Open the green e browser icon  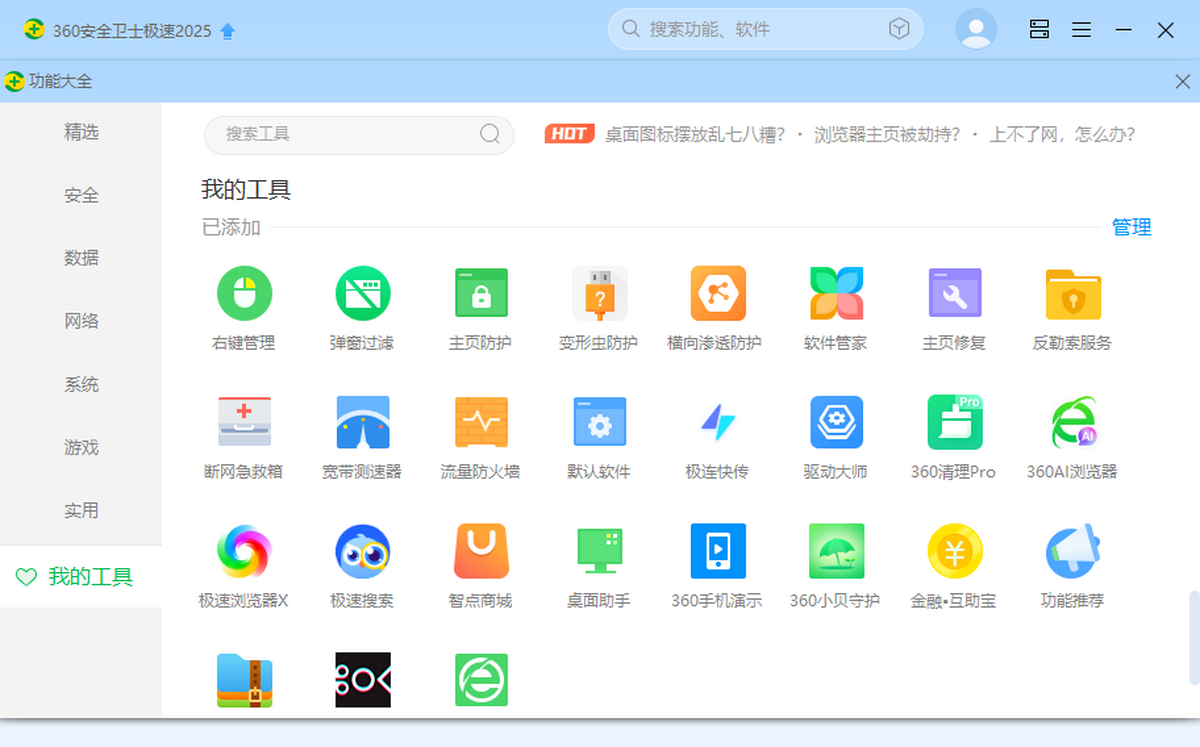[x=480, y=680]
